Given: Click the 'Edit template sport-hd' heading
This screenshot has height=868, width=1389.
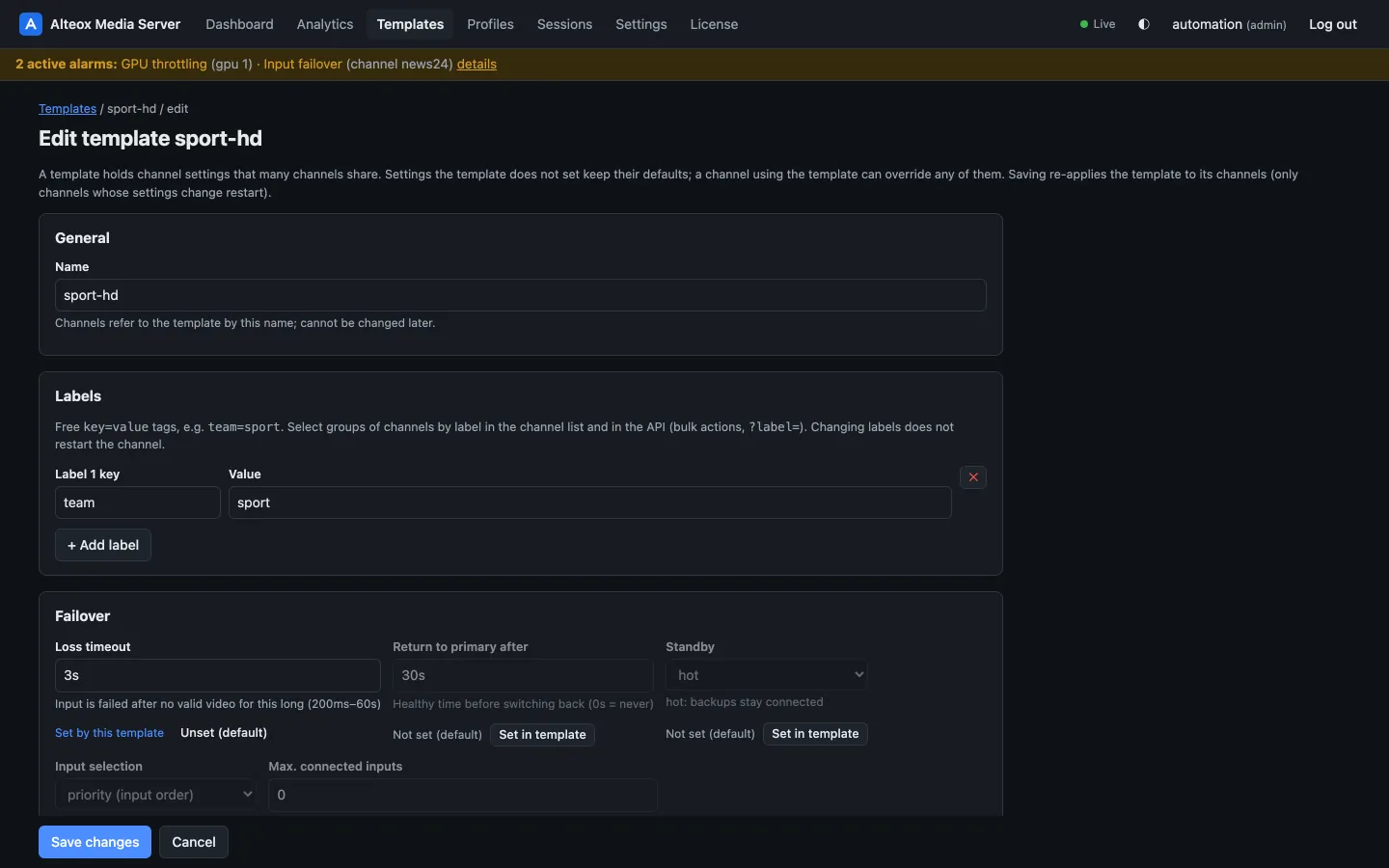Looking at the screenshot, I should (x=150, y=138).
